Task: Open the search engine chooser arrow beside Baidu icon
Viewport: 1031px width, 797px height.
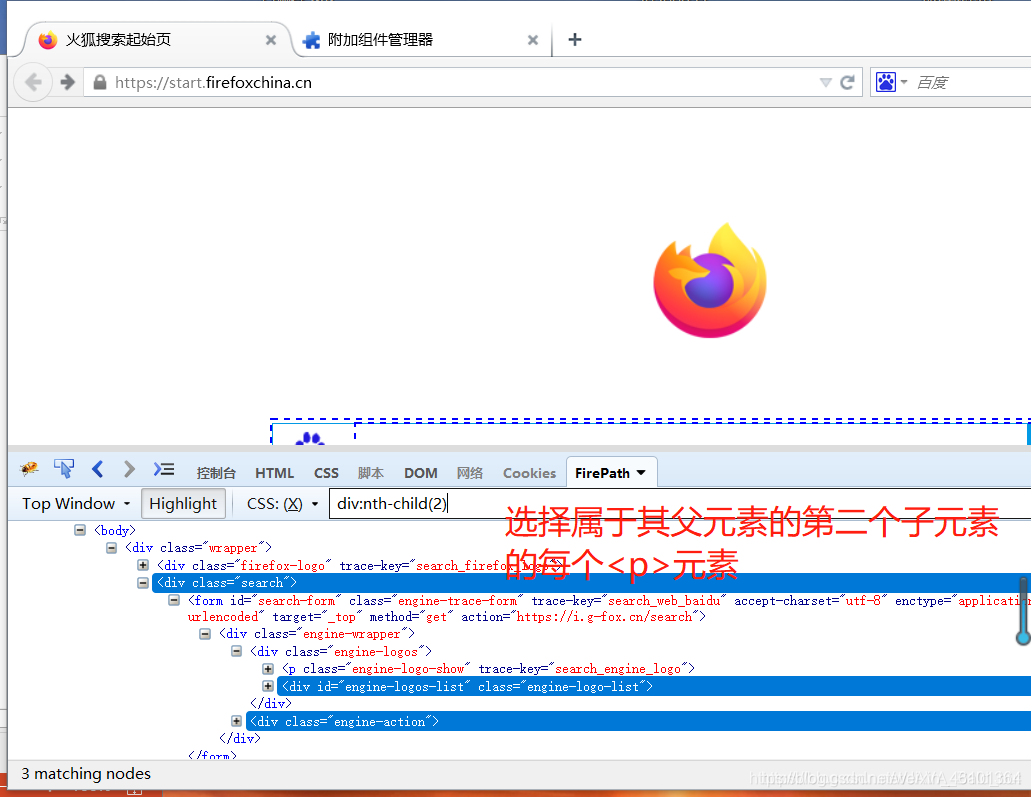Action: pos(904,82)
